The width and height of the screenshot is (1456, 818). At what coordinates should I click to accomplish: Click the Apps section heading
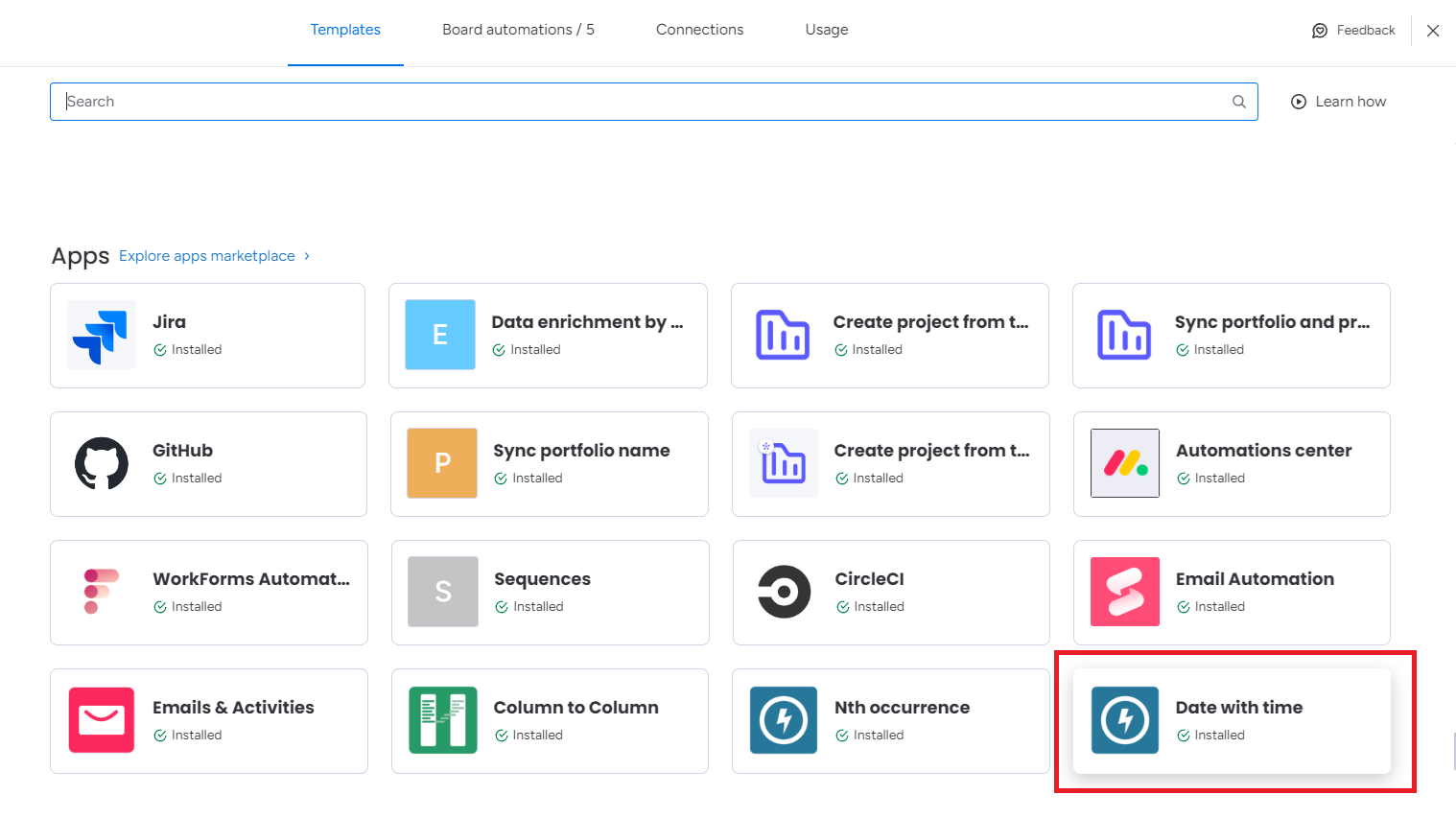81,256
